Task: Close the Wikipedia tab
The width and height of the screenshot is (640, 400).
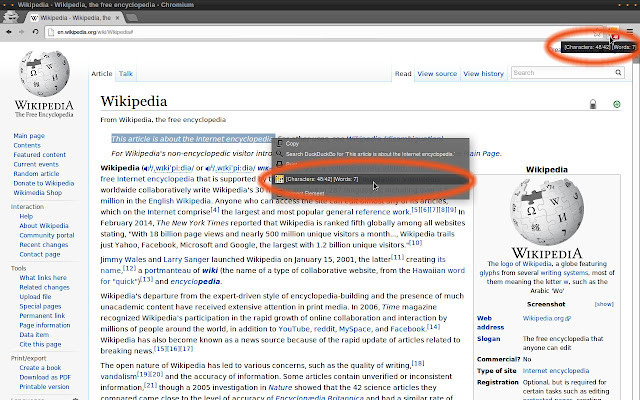Action: click(118, 18)
